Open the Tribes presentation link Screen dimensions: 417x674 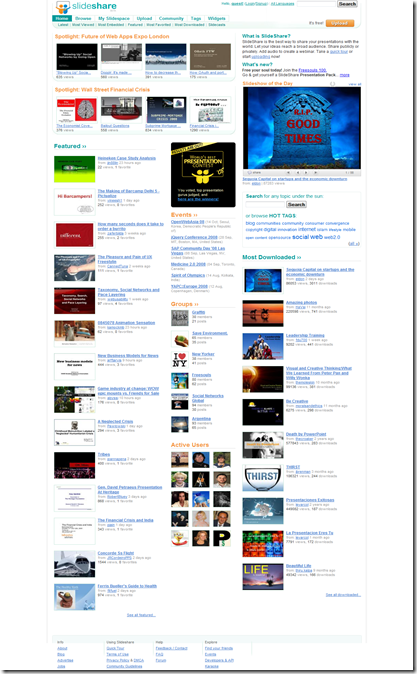104,454
